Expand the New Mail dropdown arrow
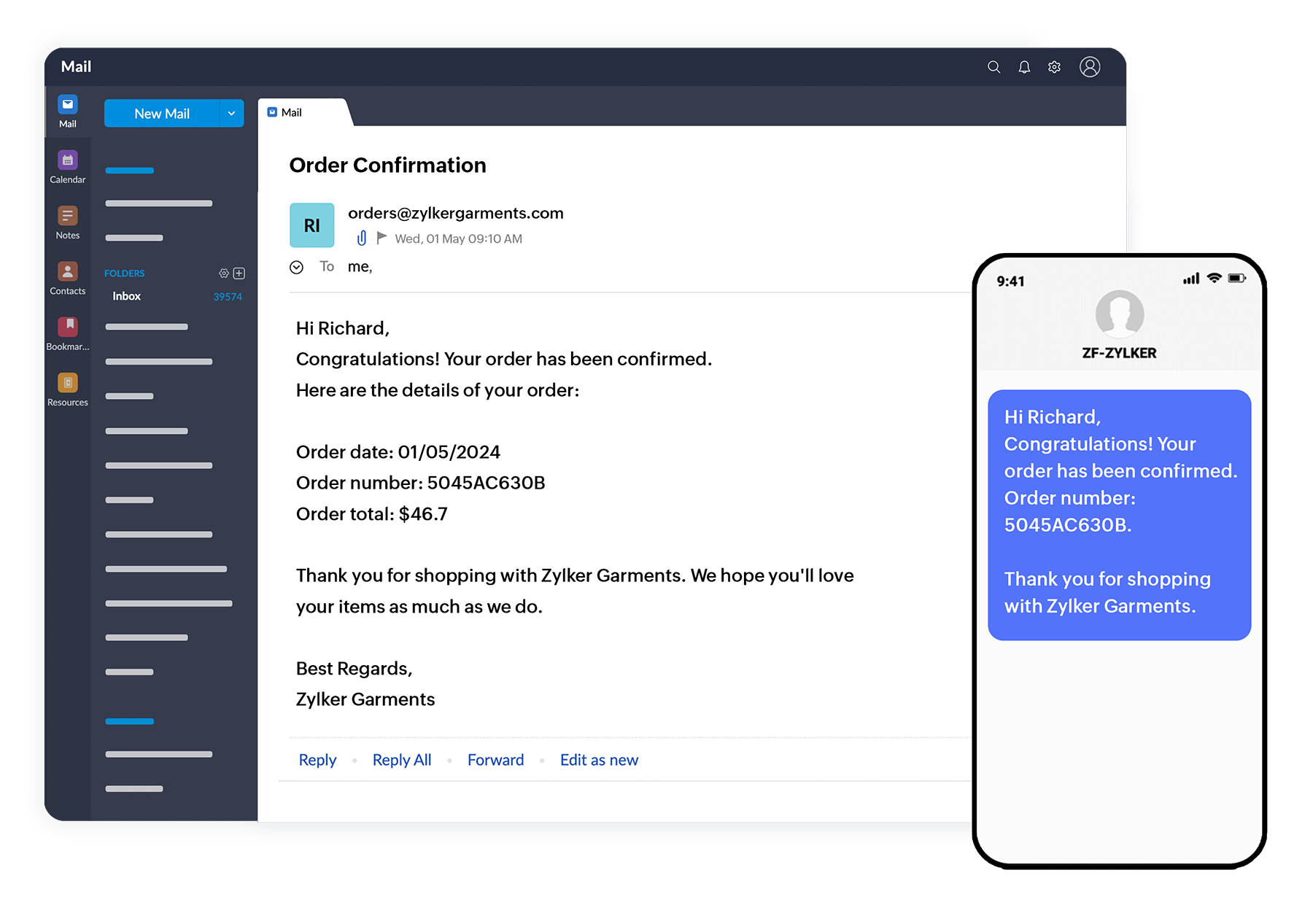Screen dimensions: 1313x924 point(232,113)
